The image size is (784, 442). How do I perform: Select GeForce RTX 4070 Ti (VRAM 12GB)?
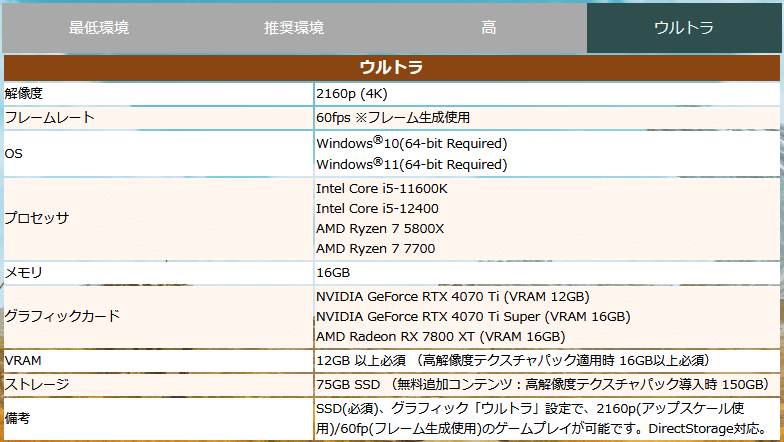[452, 296]
